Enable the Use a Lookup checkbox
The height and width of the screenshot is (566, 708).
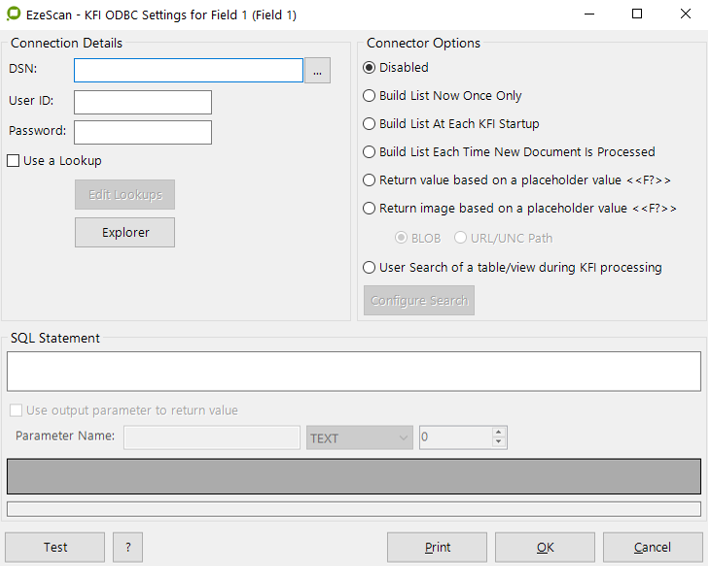coord(14,161)
